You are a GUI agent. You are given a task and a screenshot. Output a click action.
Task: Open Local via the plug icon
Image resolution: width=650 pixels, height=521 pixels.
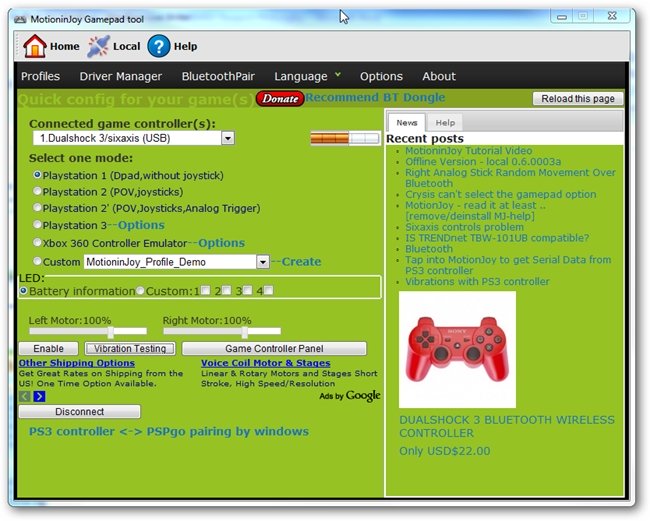(98, 46)
